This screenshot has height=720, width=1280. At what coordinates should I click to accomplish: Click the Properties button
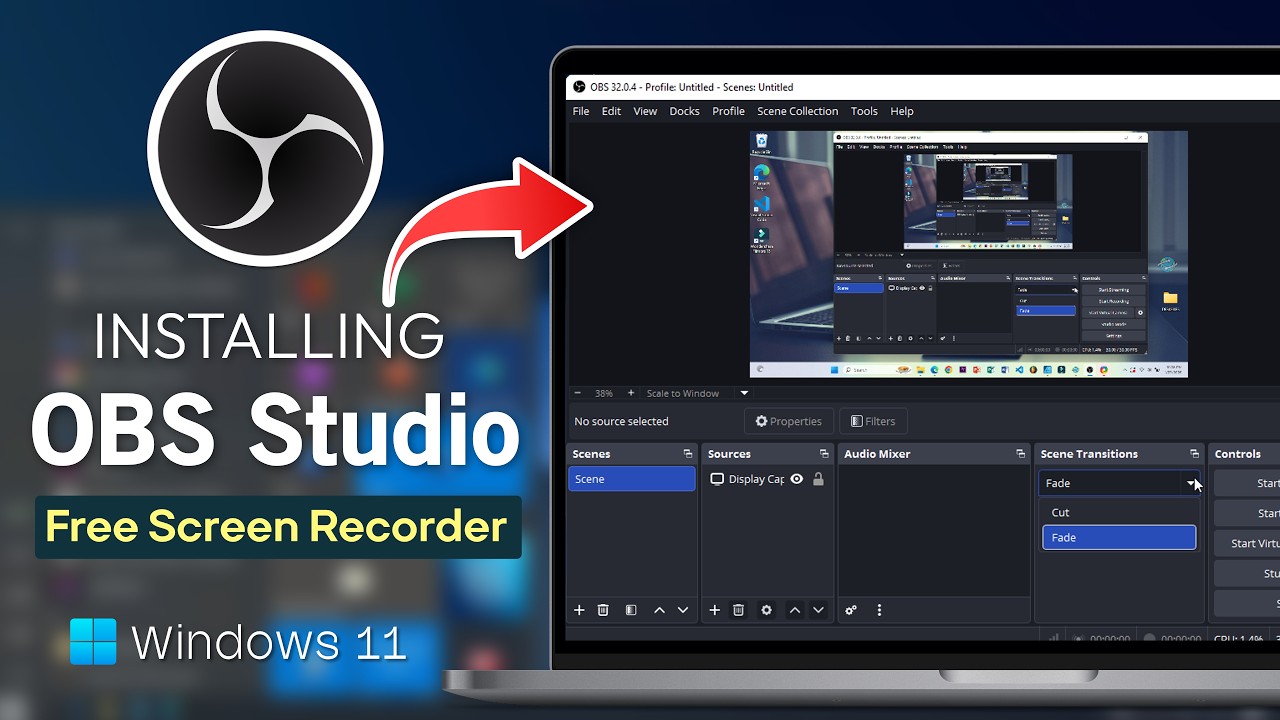(x=788, y=421)
